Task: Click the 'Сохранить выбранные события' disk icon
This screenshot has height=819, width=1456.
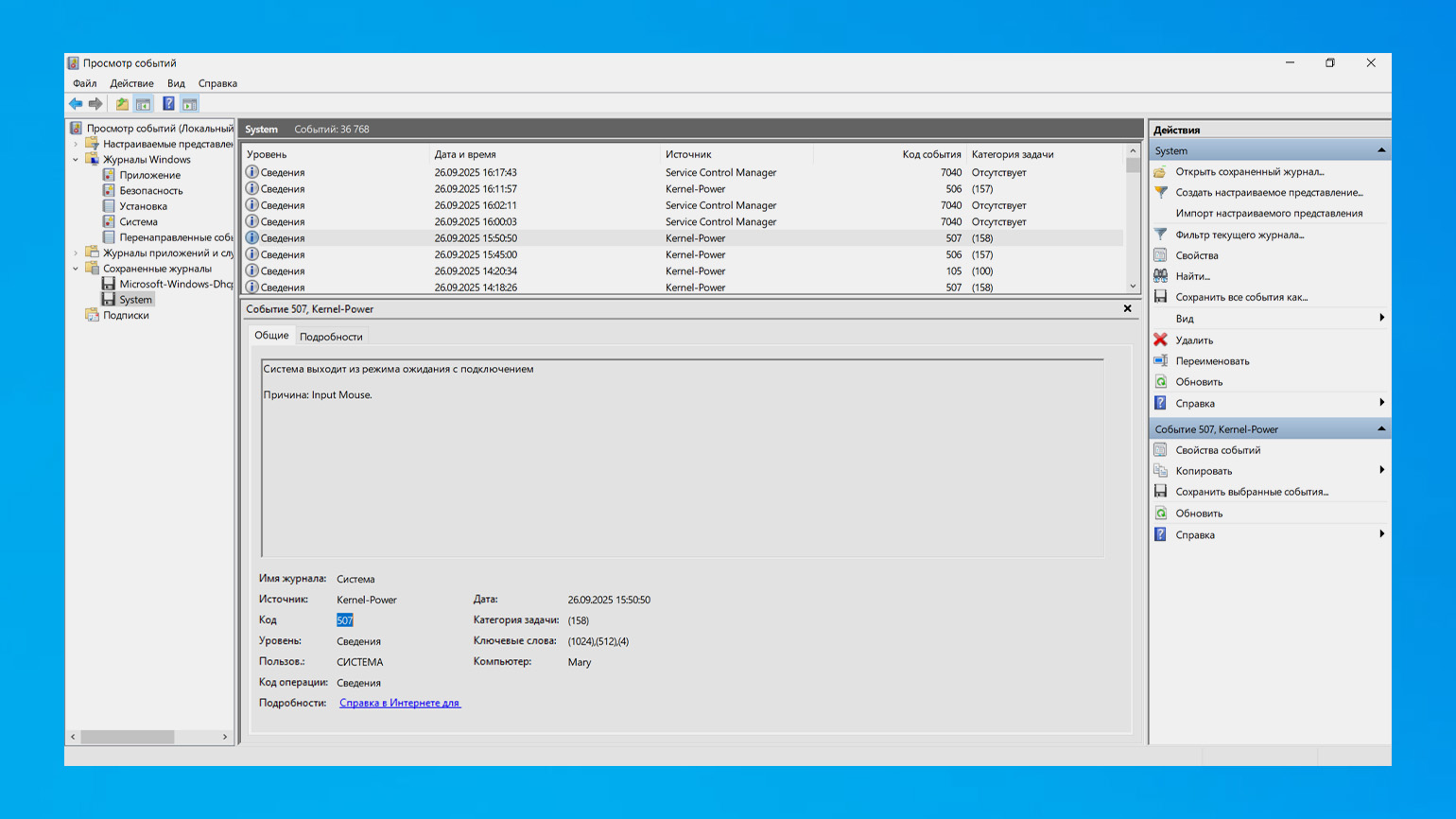Action: [1161, 492]
